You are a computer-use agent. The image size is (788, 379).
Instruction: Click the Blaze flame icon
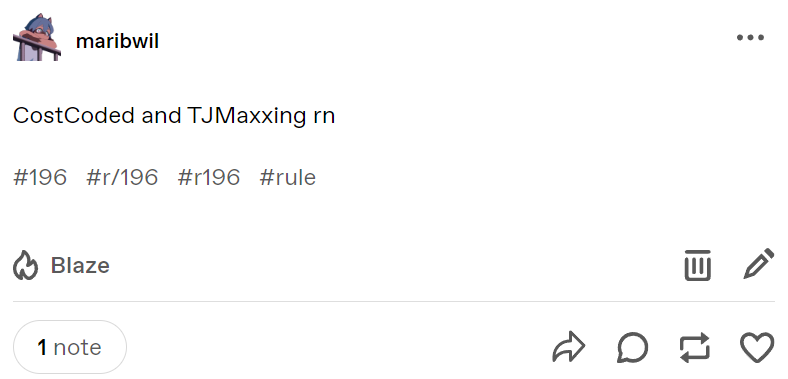coord(25,265)
